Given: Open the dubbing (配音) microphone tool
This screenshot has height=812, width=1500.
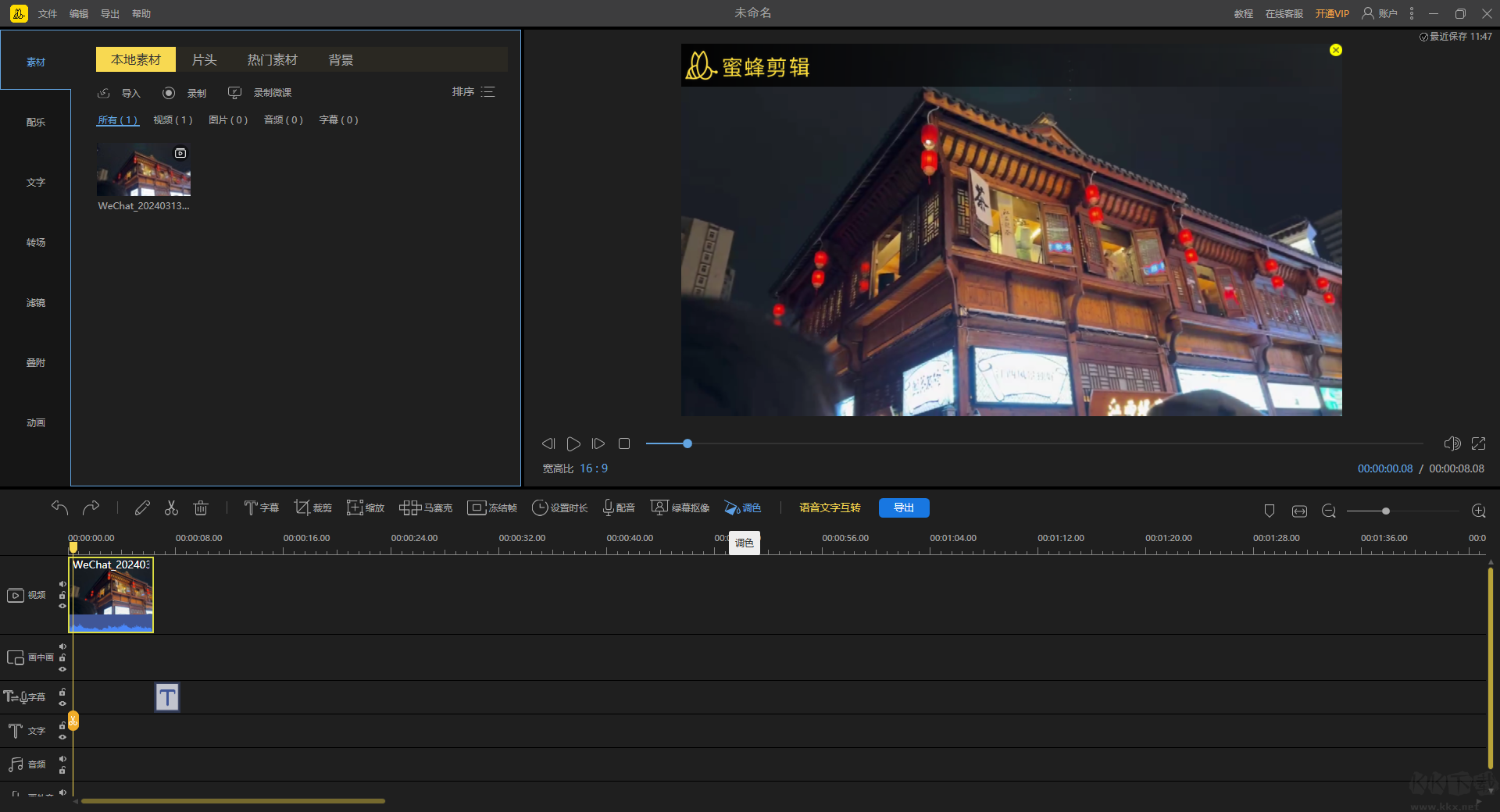Looking at the screenshot, I should pos(619,508).
